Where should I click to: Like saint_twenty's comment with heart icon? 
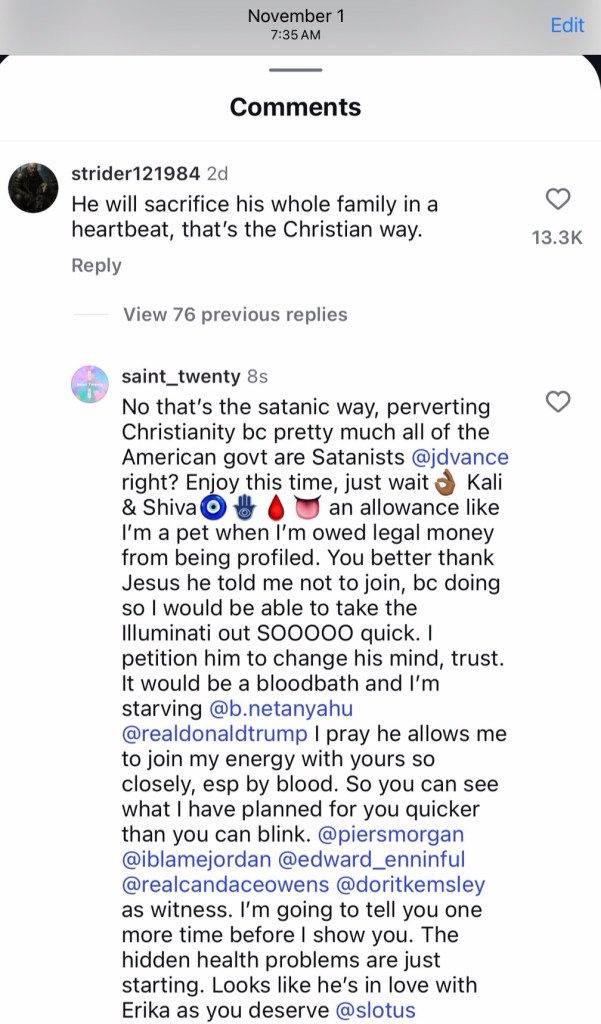(558, 402)
